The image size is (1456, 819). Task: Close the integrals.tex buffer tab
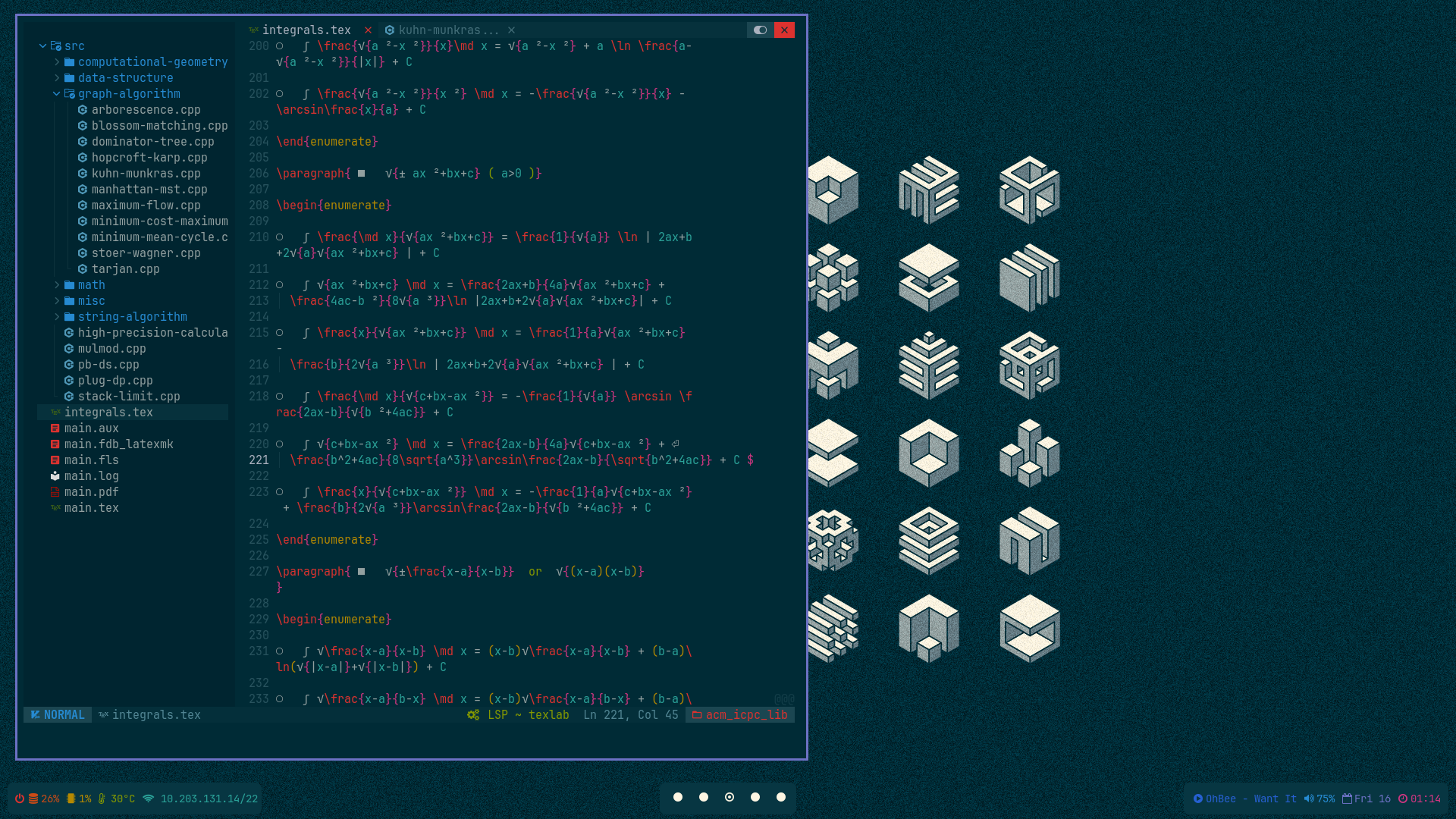pyautogui.click(x=369, y=30)
